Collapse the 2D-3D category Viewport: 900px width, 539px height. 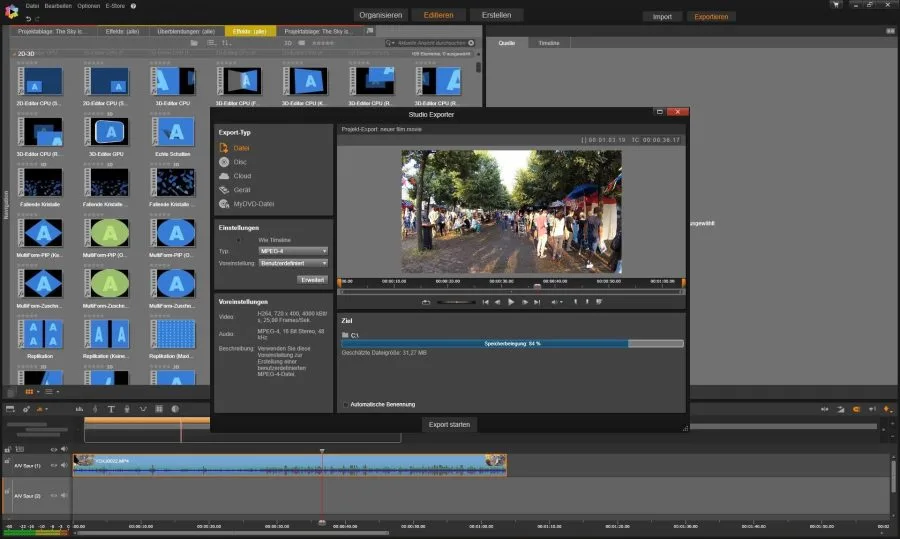pyautogui.click(x=14, y=53)
